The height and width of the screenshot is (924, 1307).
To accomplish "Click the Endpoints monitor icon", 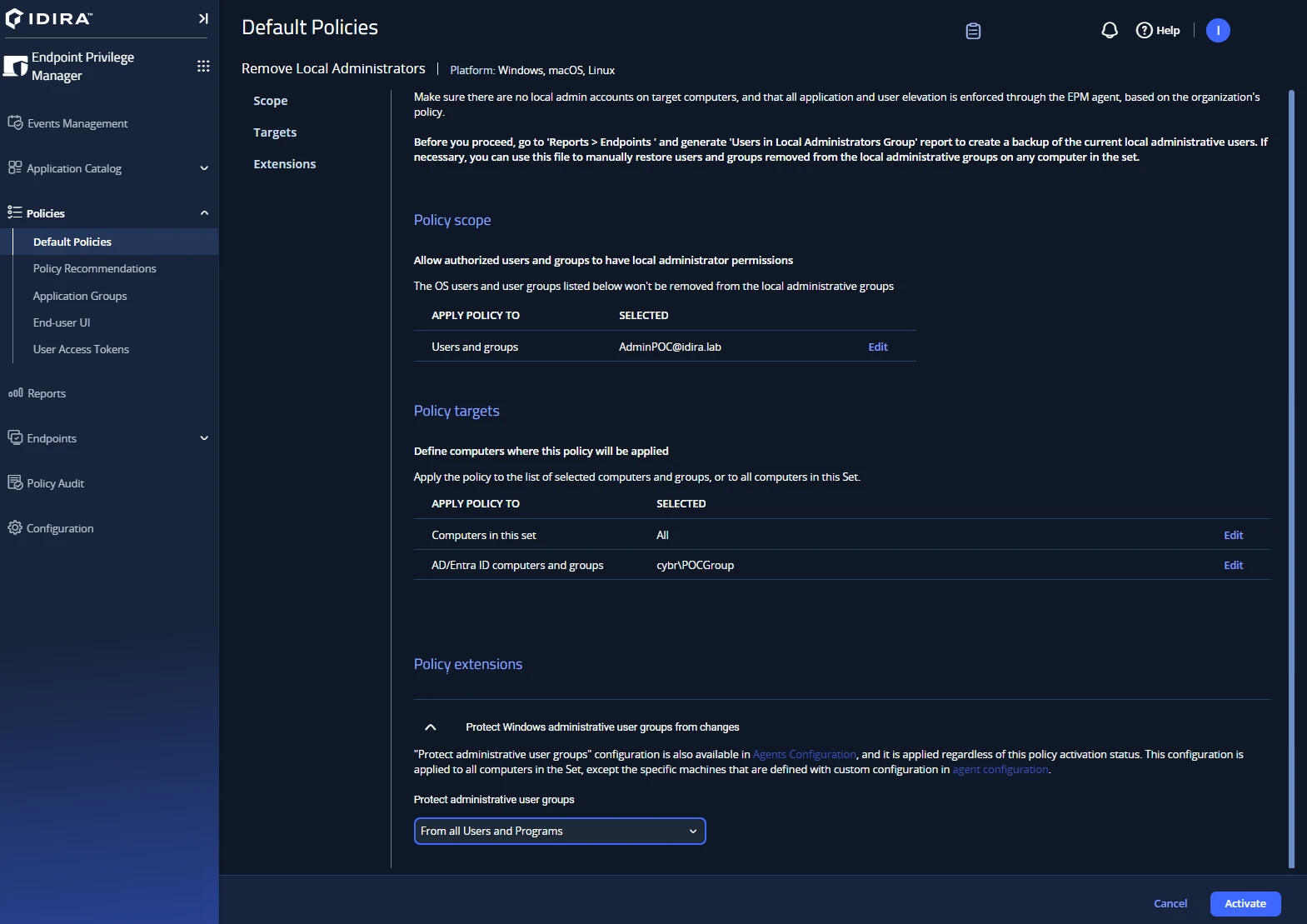I will pyautogui.click(x=15, y=437).
